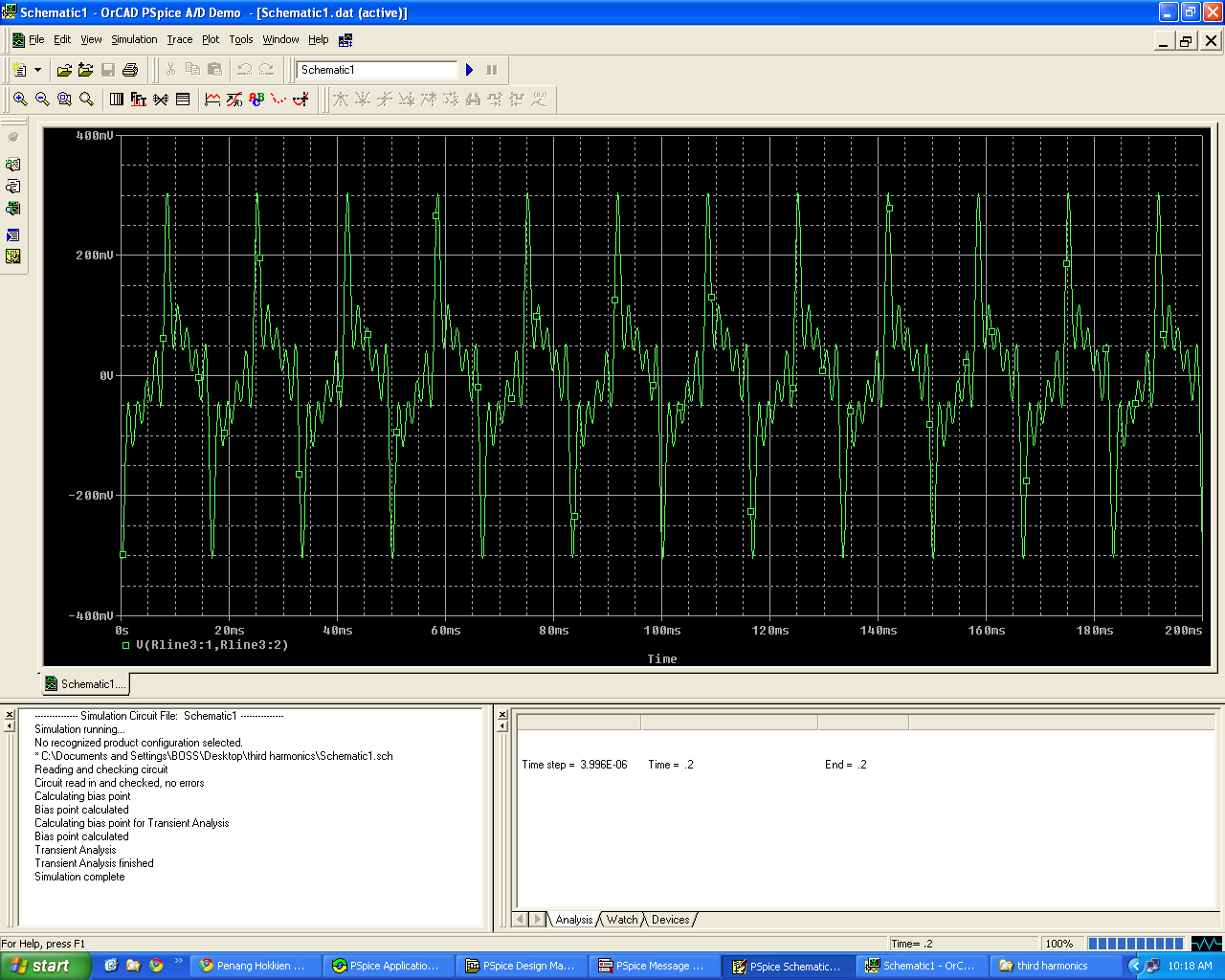Toggle the Log Y Axis icon
This screenshot has width=1225, height=980.
click(x=183, y=99)
